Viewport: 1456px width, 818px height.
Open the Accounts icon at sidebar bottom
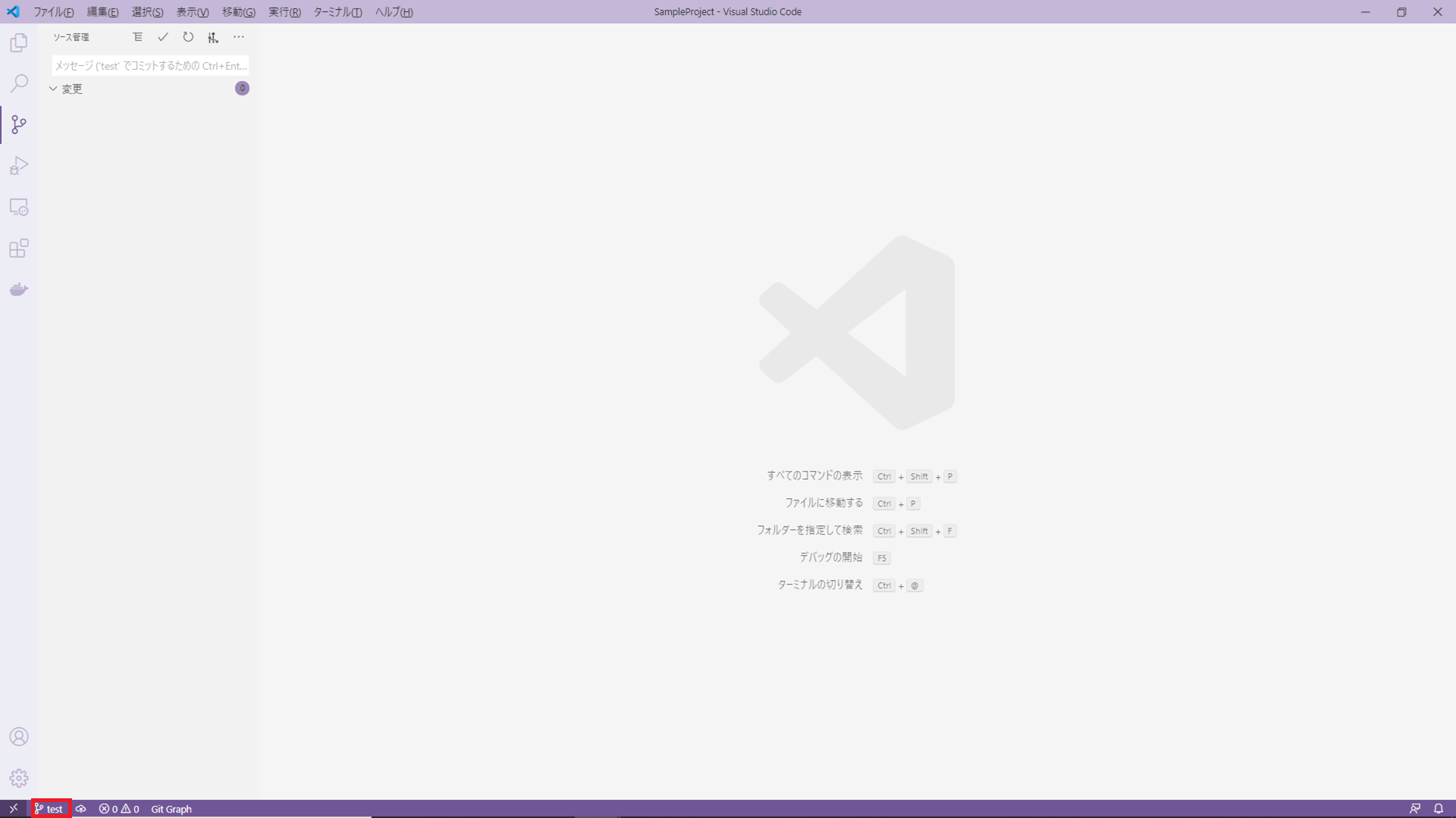19,737
